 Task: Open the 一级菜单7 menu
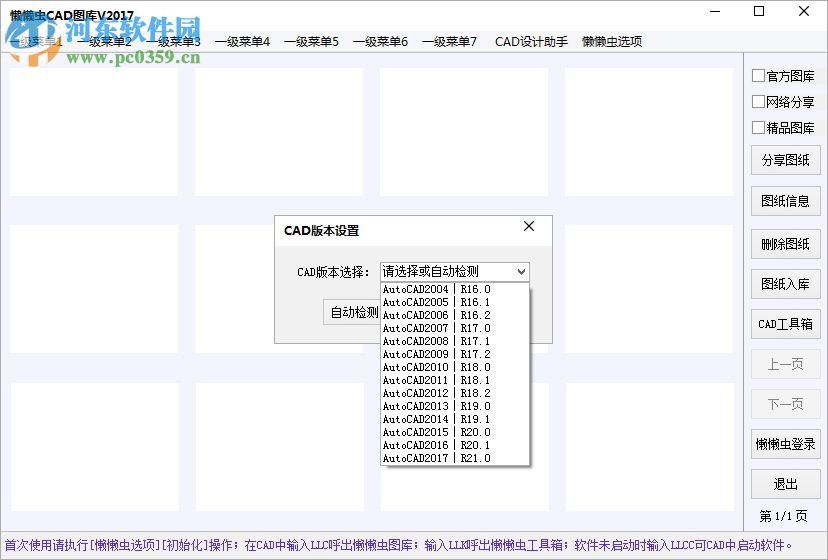tap(450, 42)
